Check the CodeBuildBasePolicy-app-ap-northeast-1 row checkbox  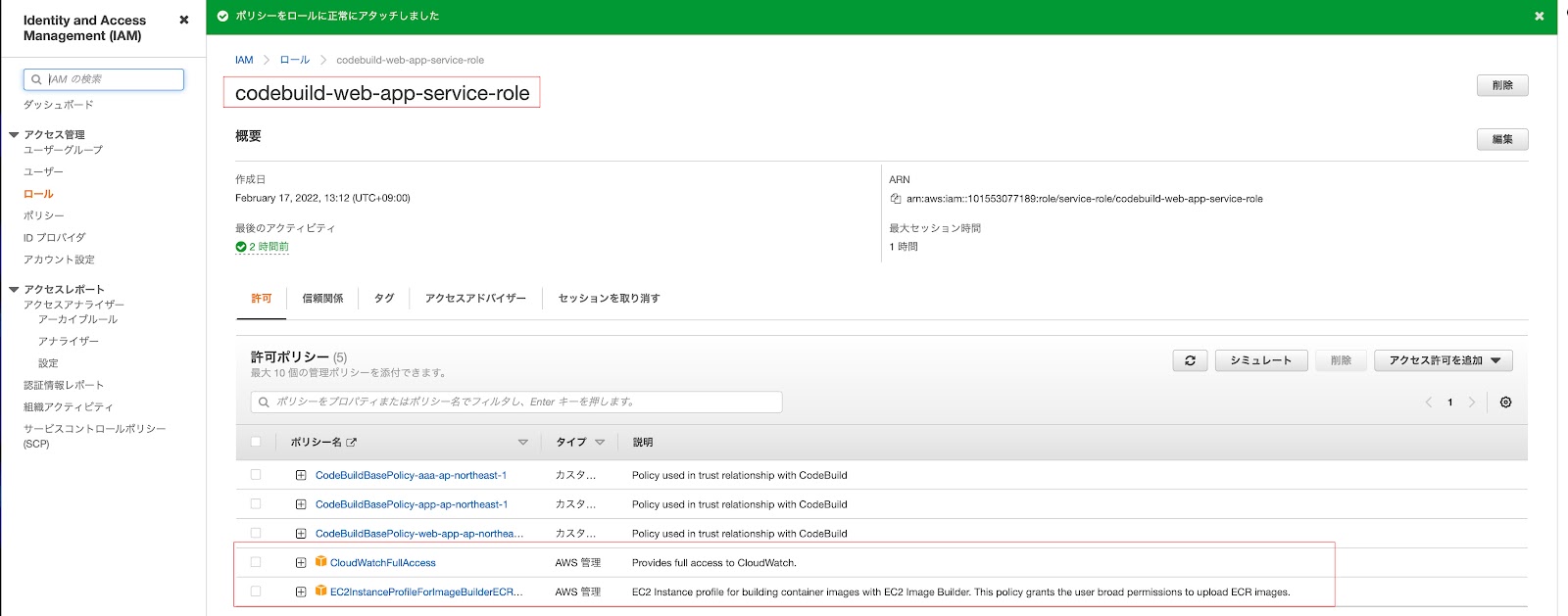[x=256, y=503]
